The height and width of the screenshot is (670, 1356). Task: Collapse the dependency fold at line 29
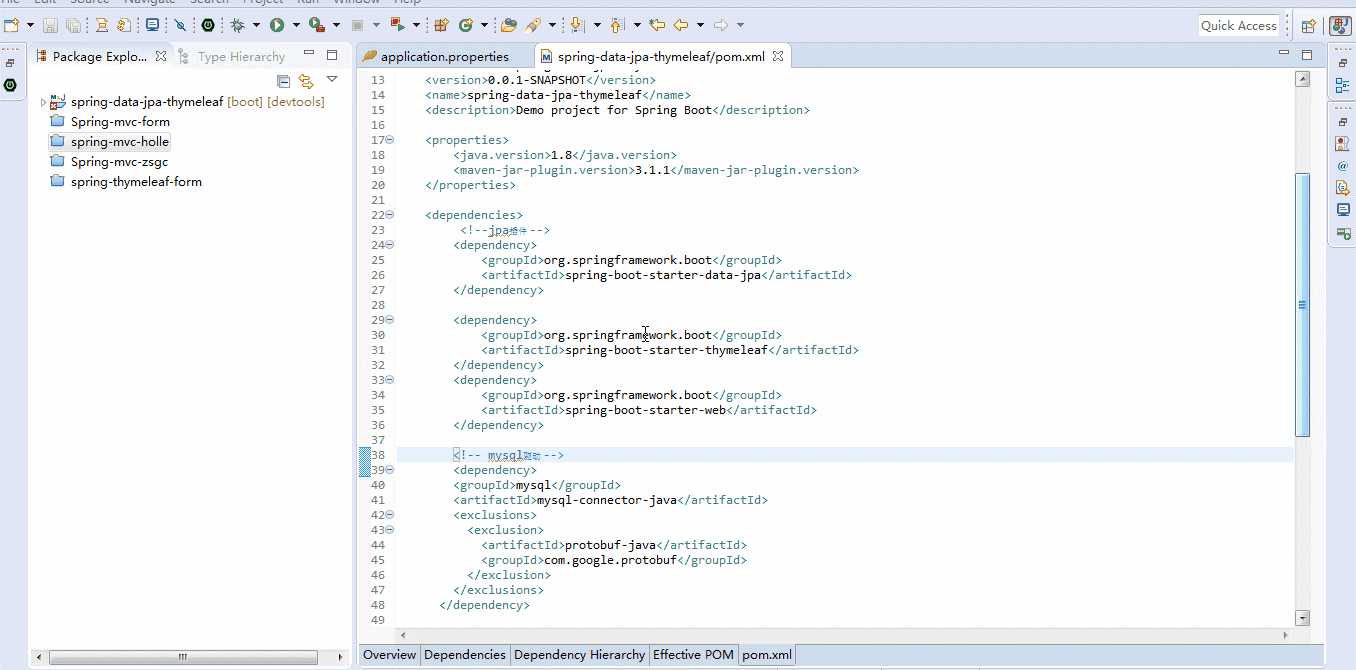pos(390,320)
